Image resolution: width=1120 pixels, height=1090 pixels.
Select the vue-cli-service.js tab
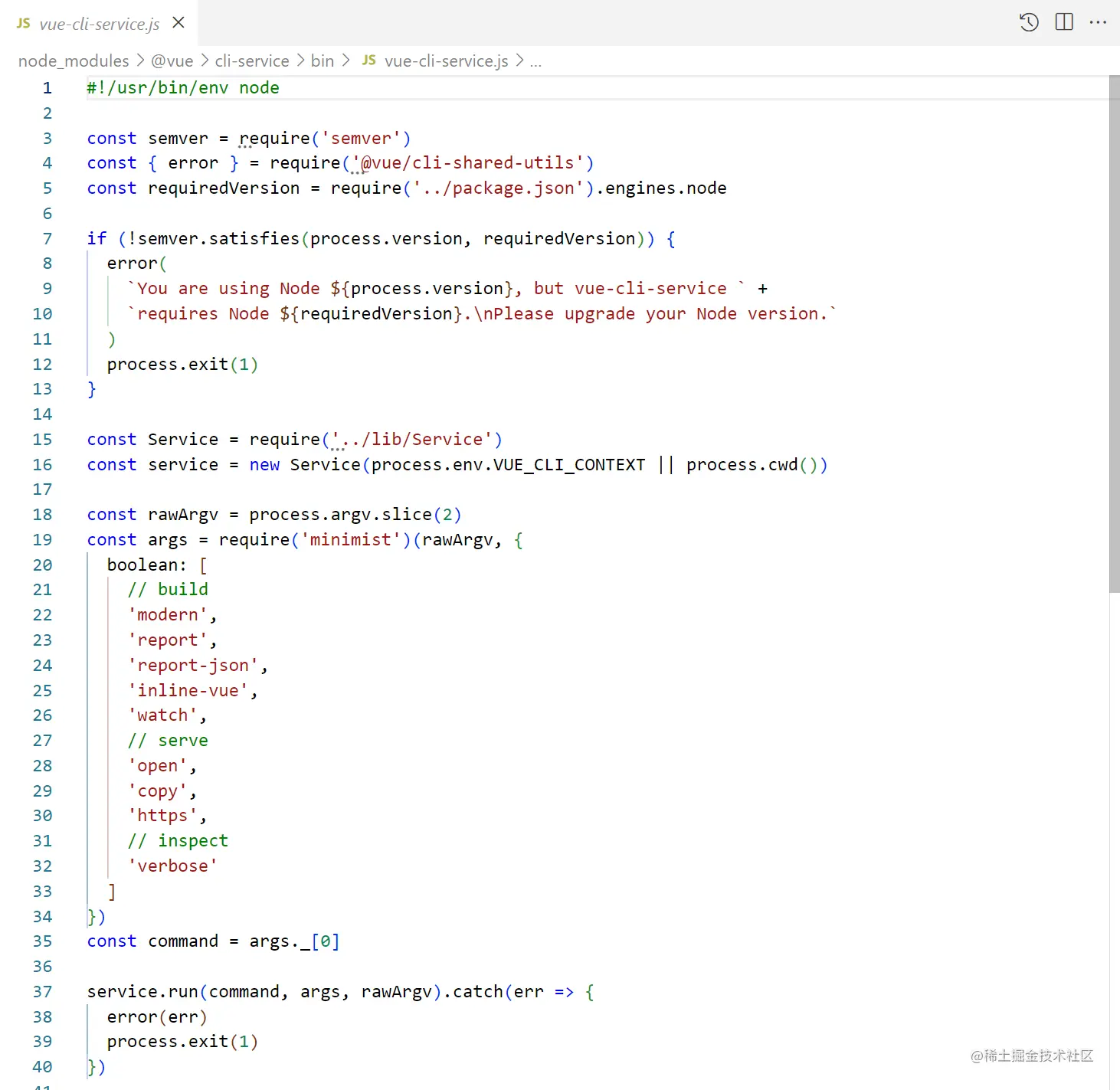(x=99, y=23)
